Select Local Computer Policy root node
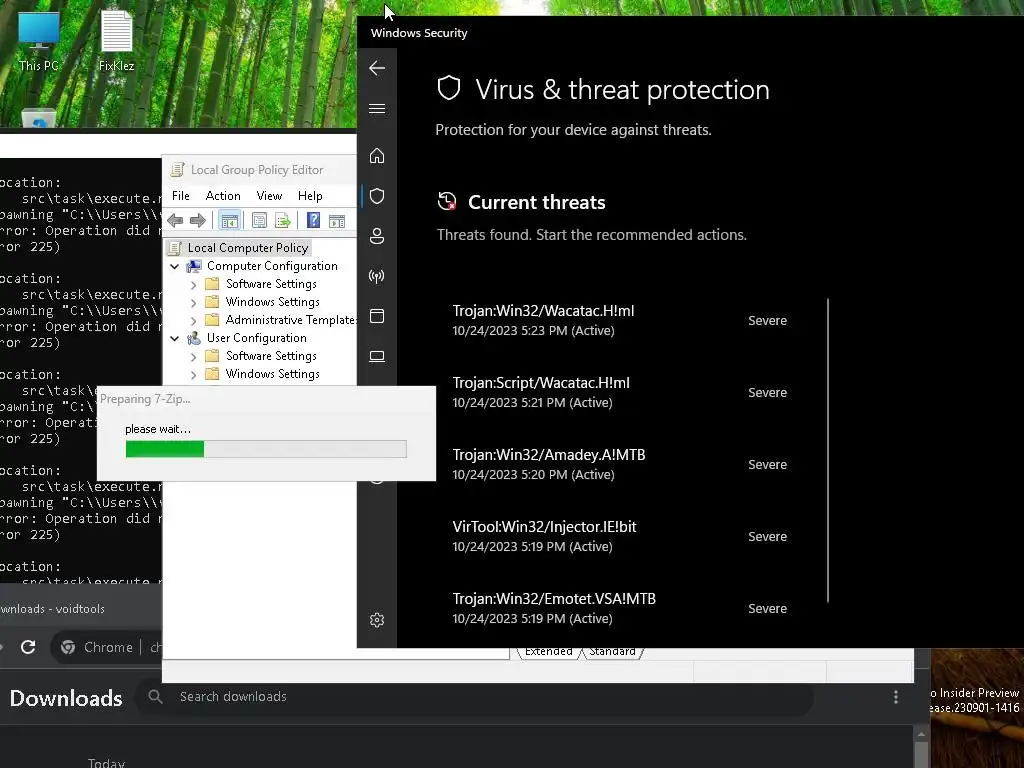The height and width of the screenshot is (768, 1024). tap(248, 248)
